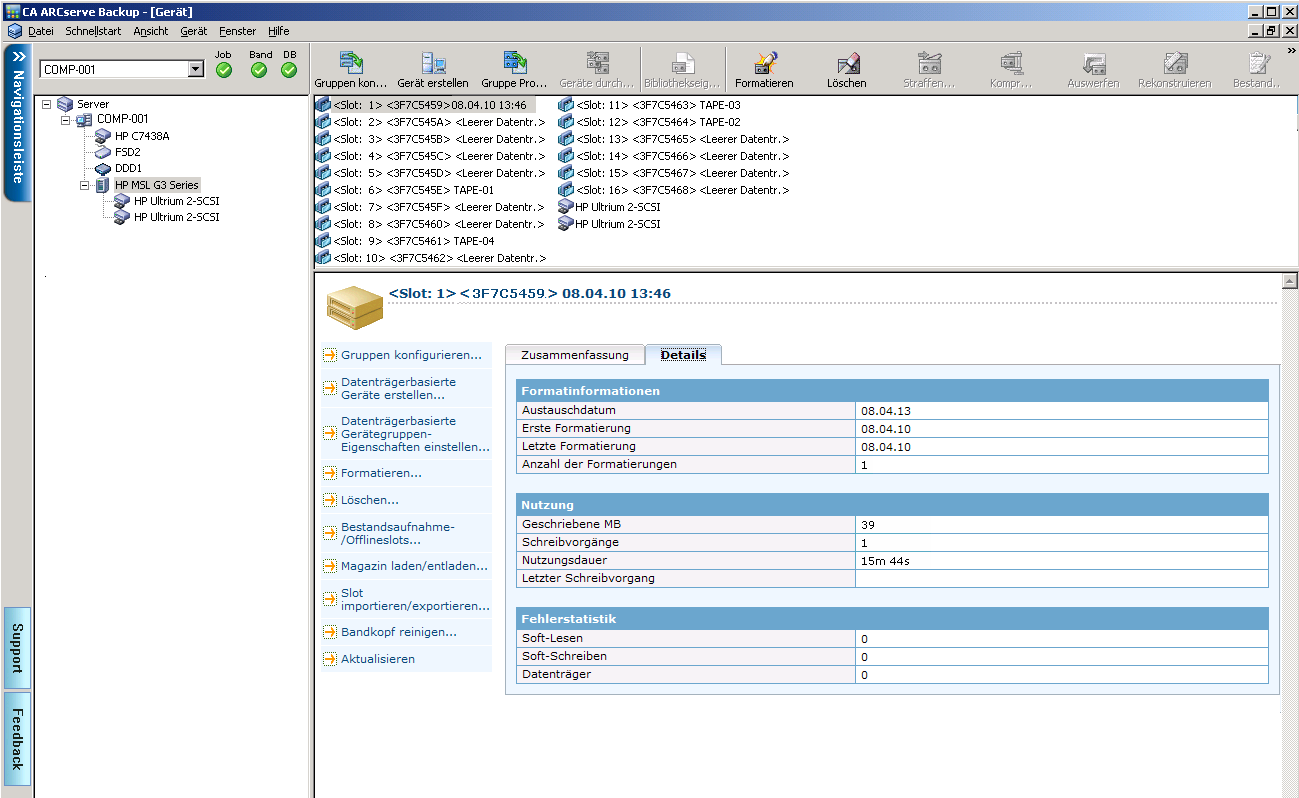Open the COMP-001 server dropdown
The height and width of the screenshot is (798, 1299).
(196, 70)
